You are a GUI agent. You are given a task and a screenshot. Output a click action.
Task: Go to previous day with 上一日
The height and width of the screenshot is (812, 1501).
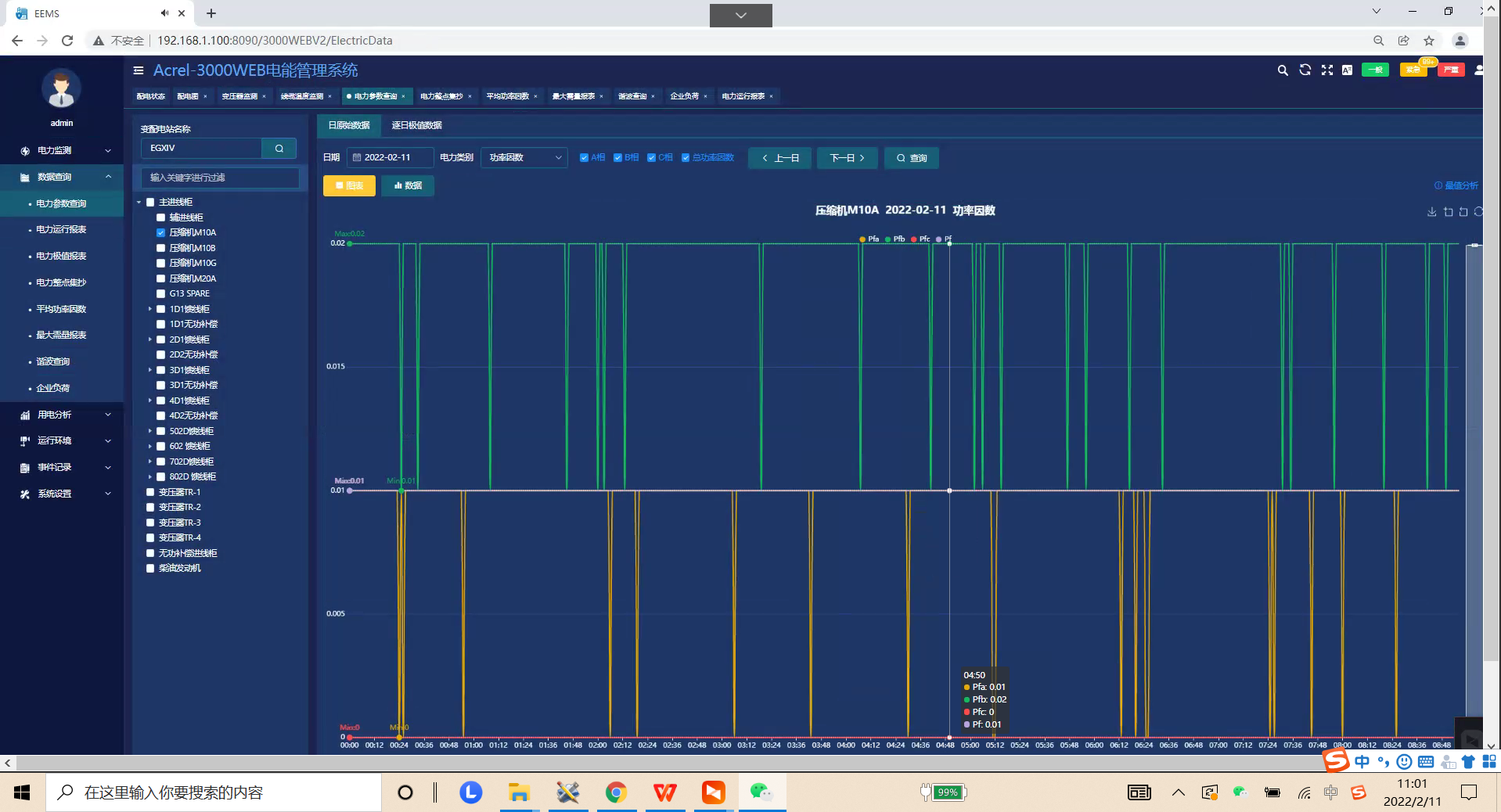(x=780, y=158)
